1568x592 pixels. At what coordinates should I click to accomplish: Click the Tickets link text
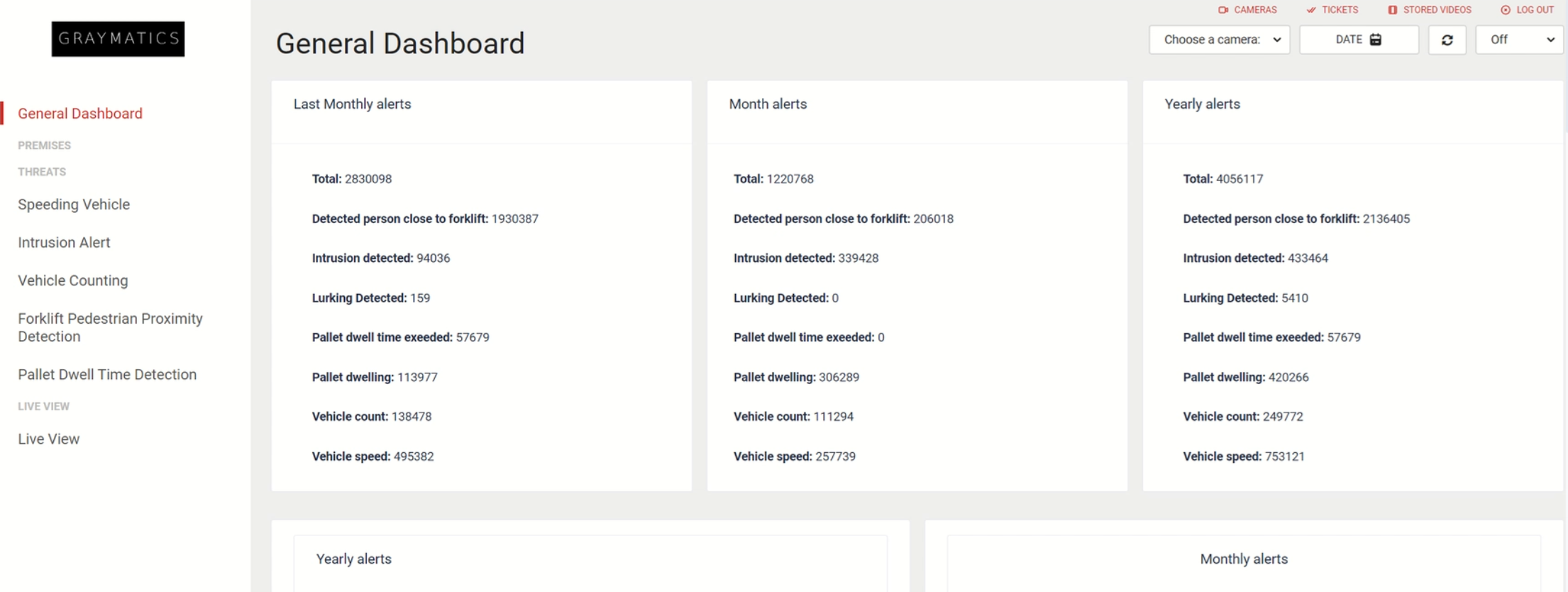pos(1340,10)
